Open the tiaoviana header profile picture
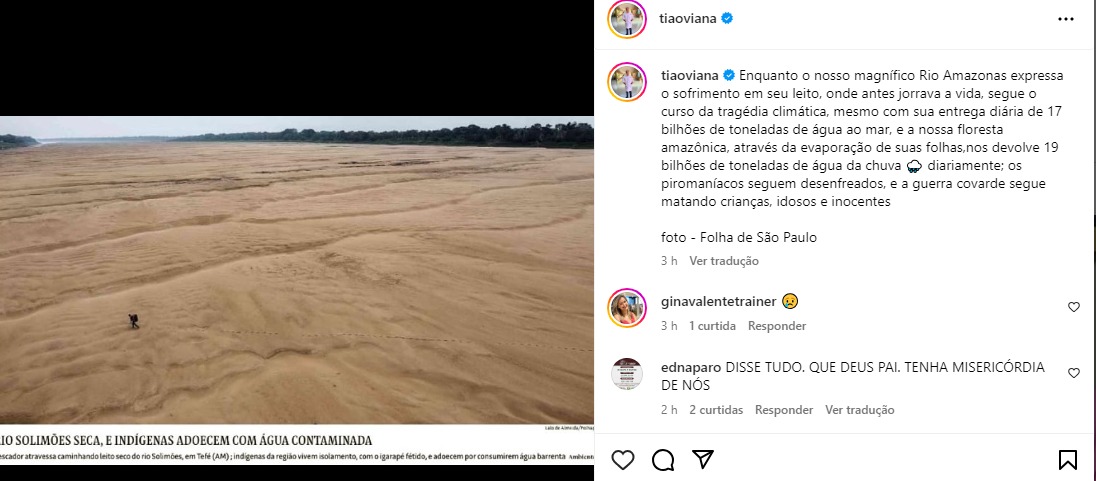This screenshot has width=1096, height=481. click(626, 19)
